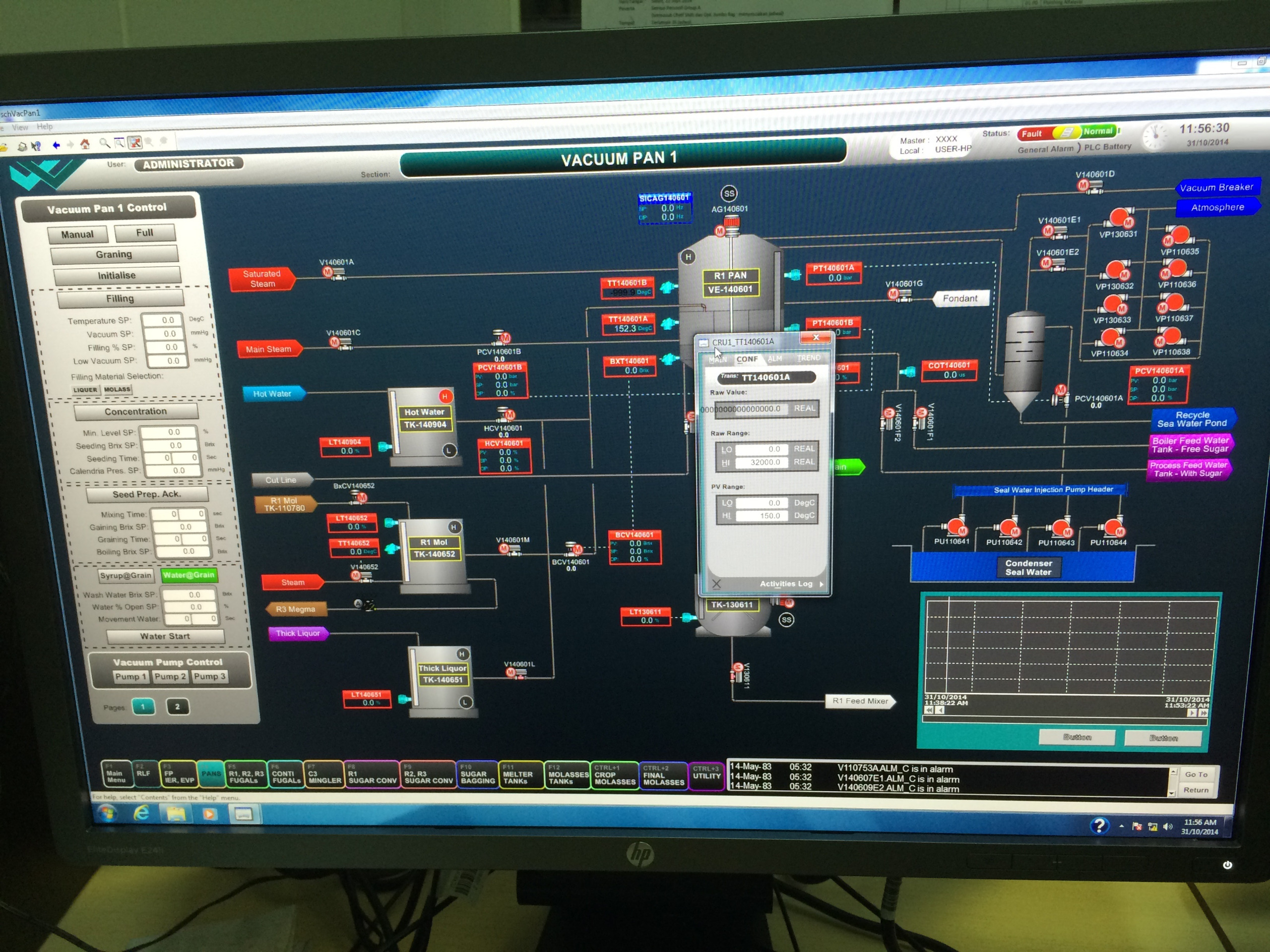
Task: Click Go To button beside alarm list
Action: click(x=1196, y=774)
